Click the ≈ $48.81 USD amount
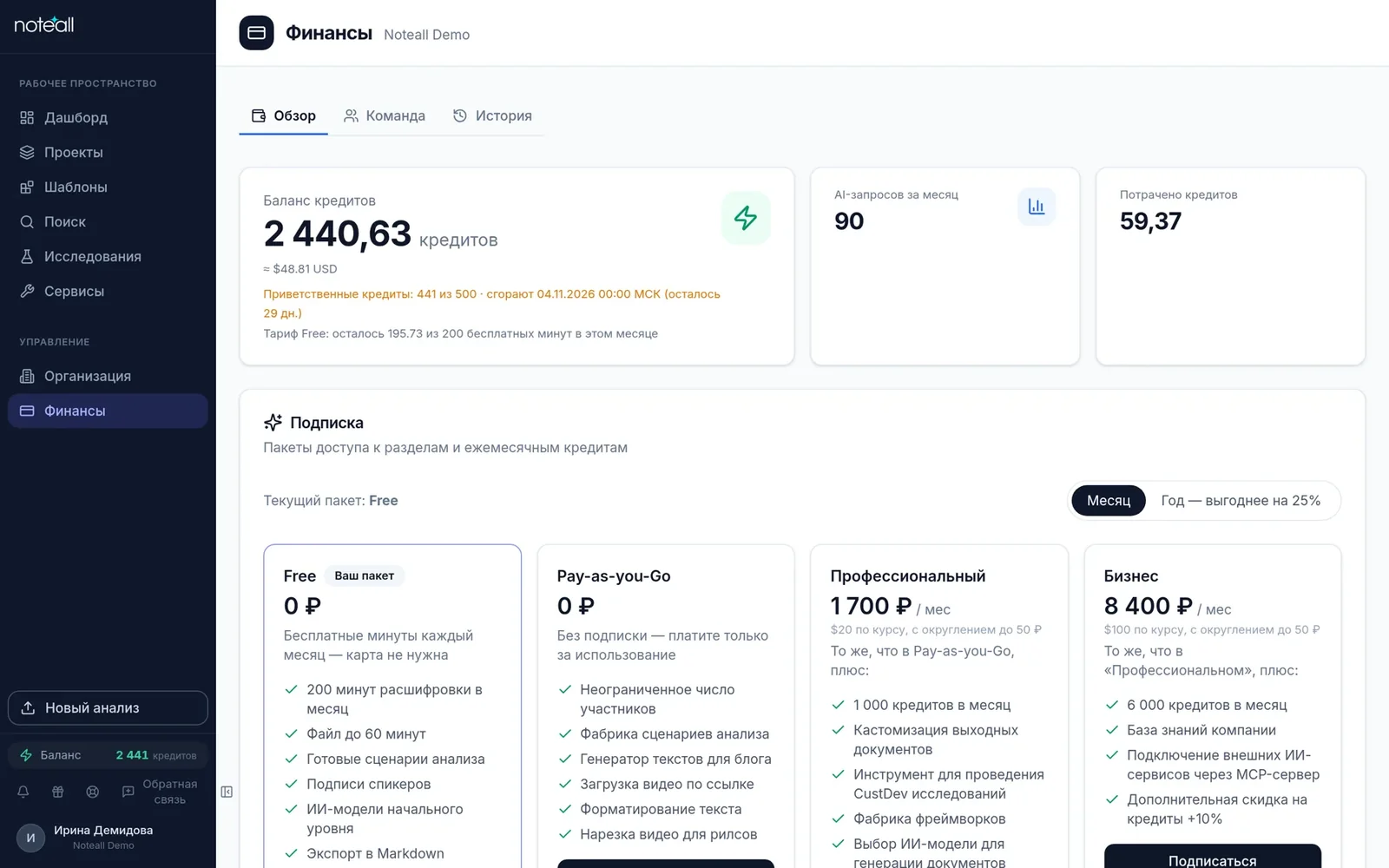The width and height of the screenshot is (1389, 868). pyautogui.click(x=300, y=269)
